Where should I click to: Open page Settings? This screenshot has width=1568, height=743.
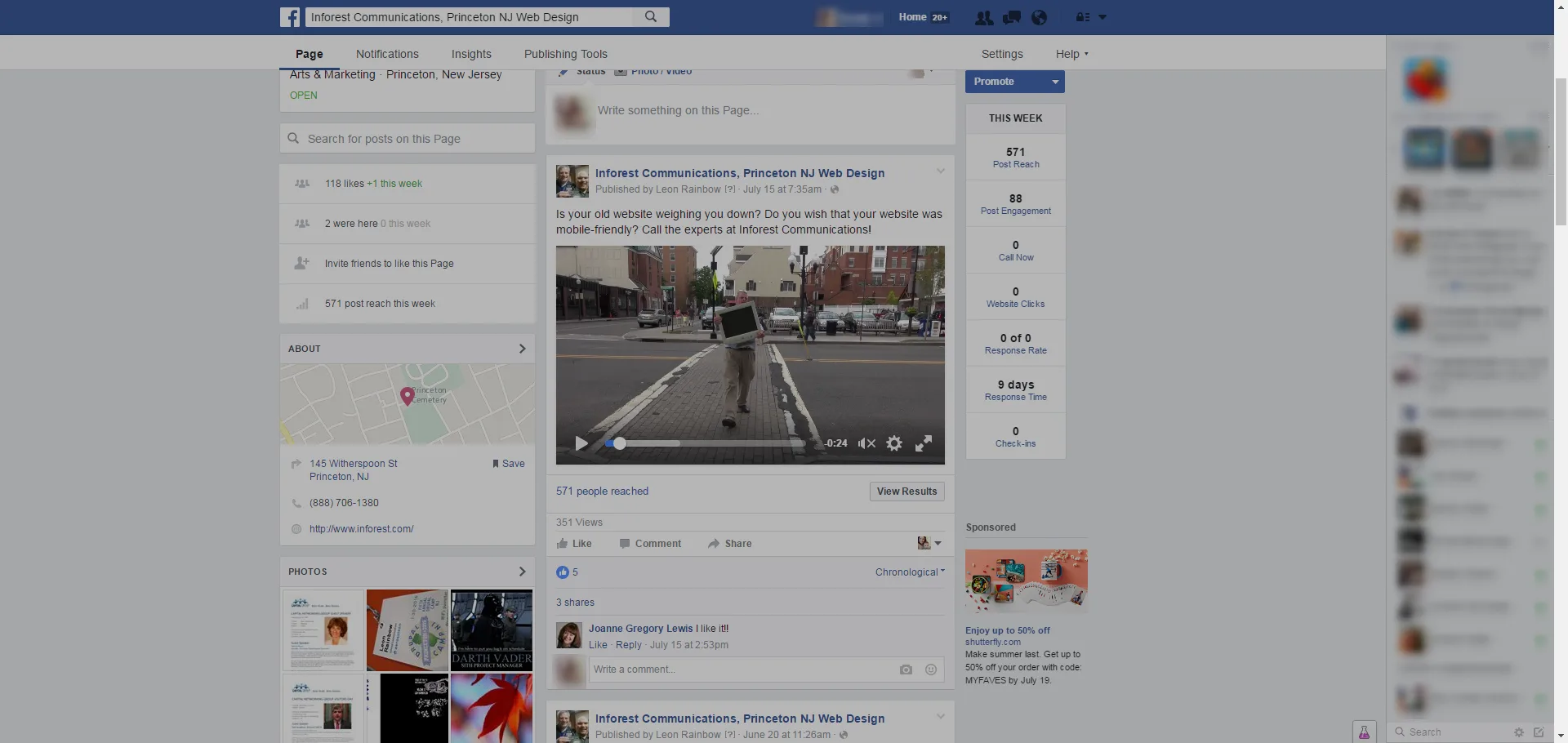click(x=1002, y=54)
